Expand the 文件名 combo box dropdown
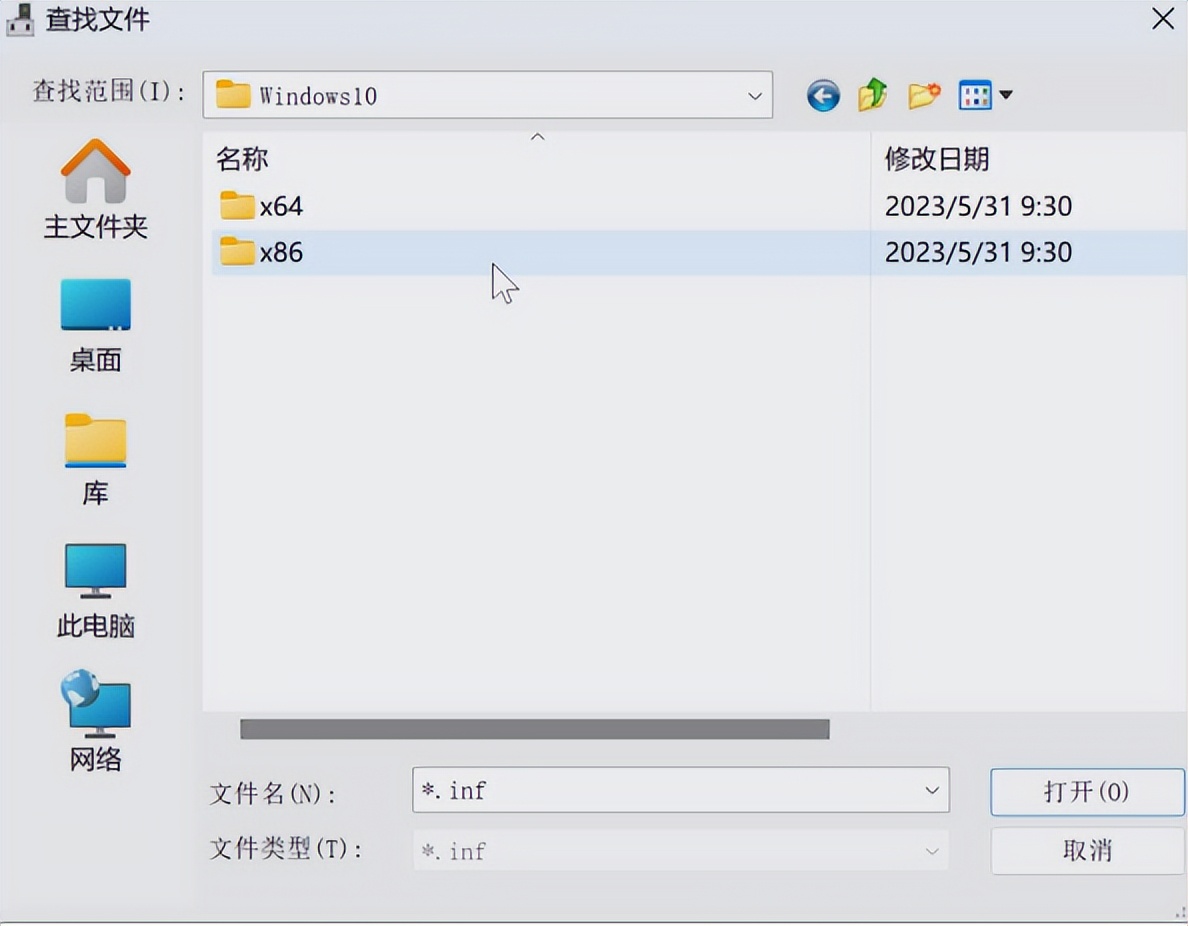 click(932, 790)
